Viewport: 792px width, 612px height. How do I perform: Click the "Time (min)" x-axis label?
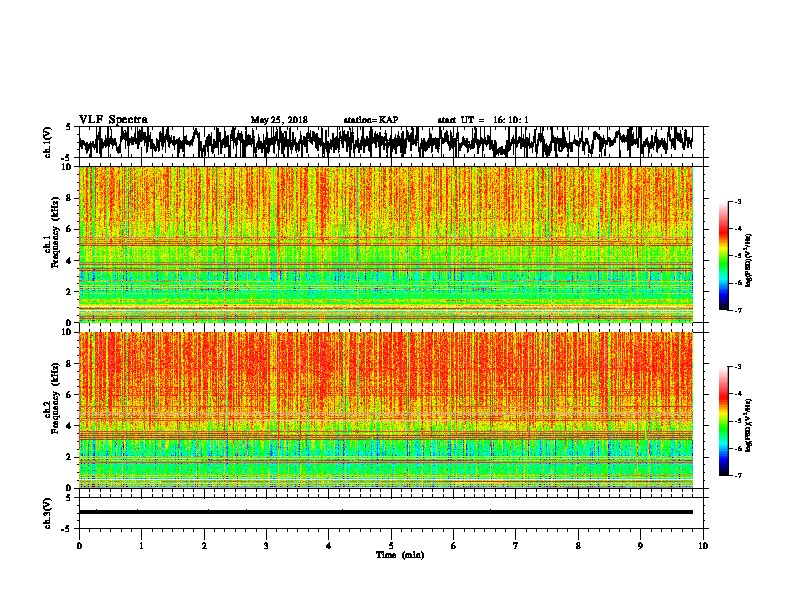pyautogui.click(x=400, y=555)
